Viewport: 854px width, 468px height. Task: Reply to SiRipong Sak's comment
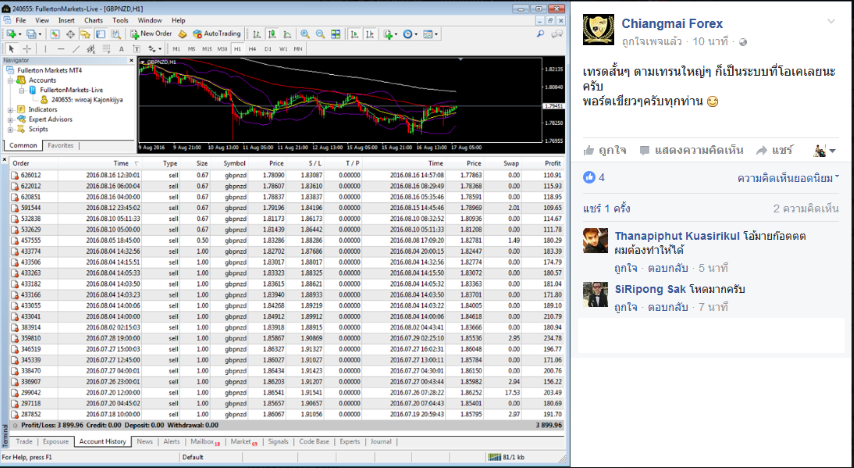click(x=667, y=307)
